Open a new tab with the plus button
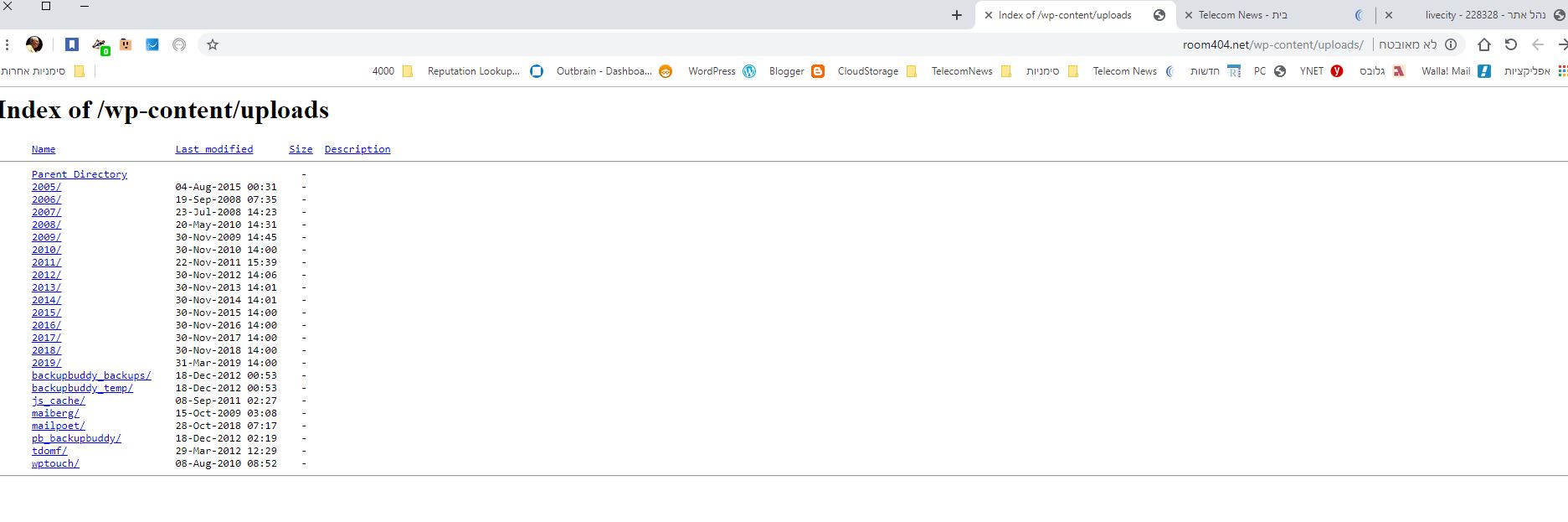Image resolution: width=1568 pixels, height=522 pixels. pos(957,15)
